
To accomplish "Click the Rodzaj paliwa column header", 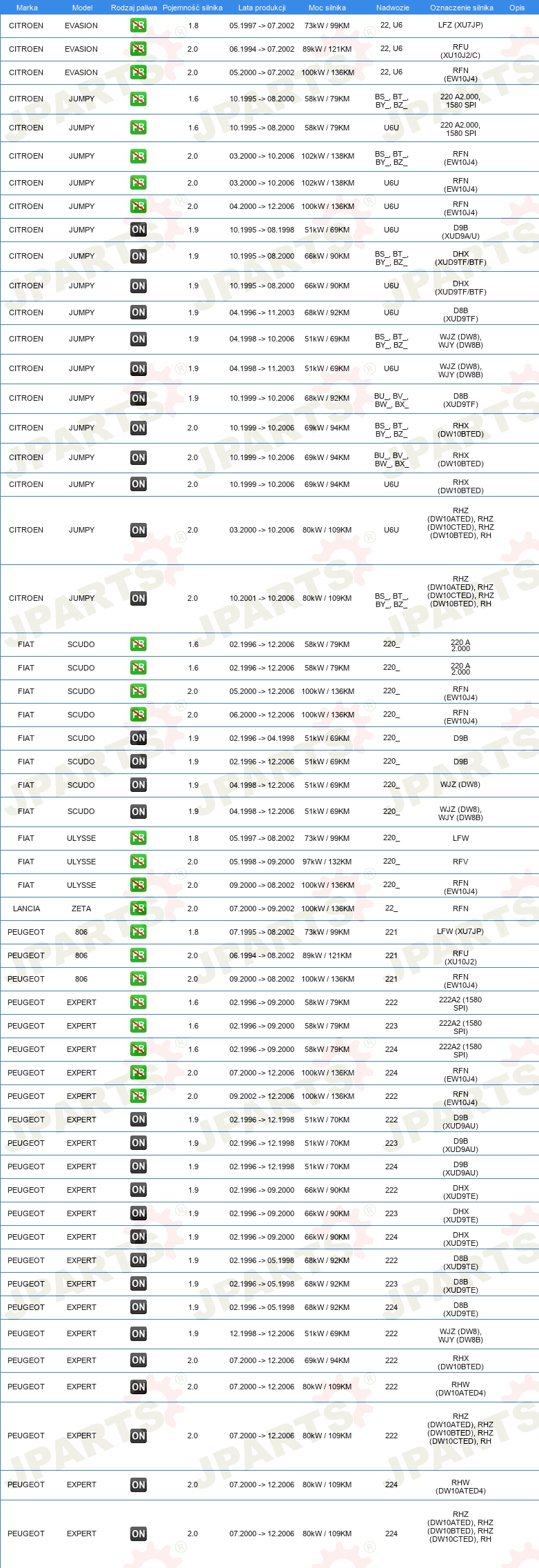I will pyautogui.click(x=134, y=8).
